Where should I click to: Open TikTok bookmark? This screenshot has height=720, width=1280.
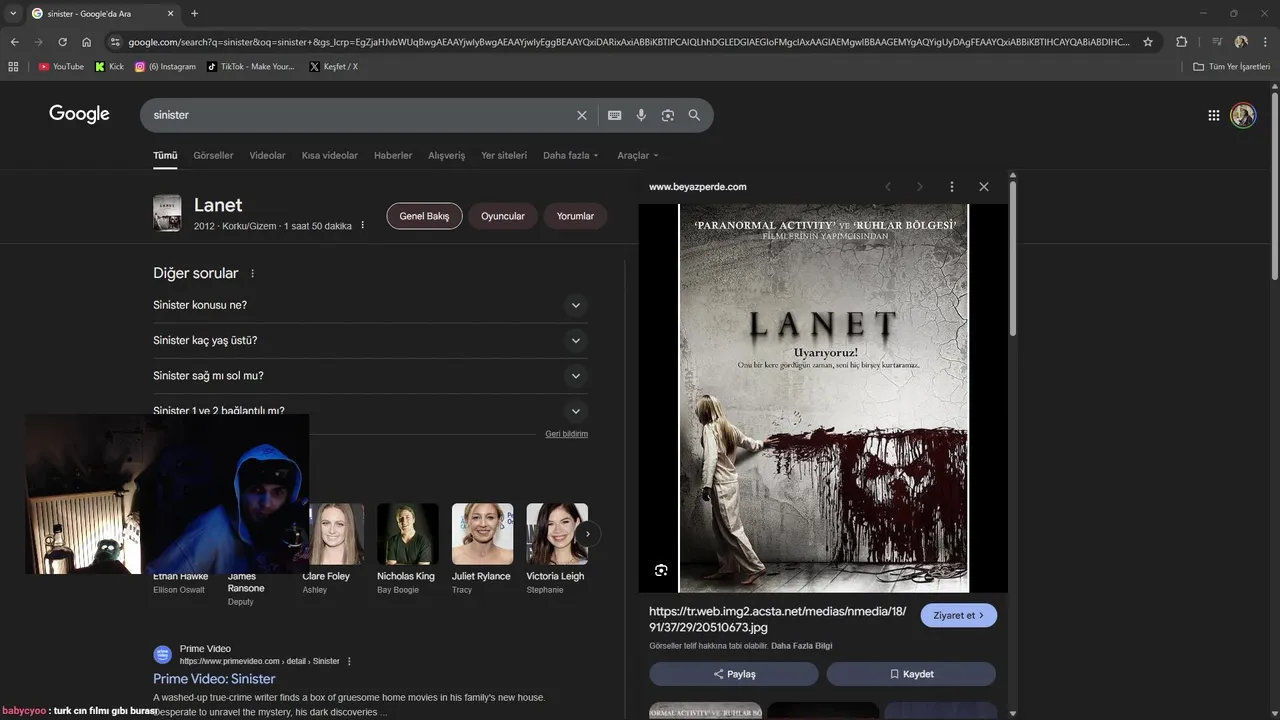[251, 67]
